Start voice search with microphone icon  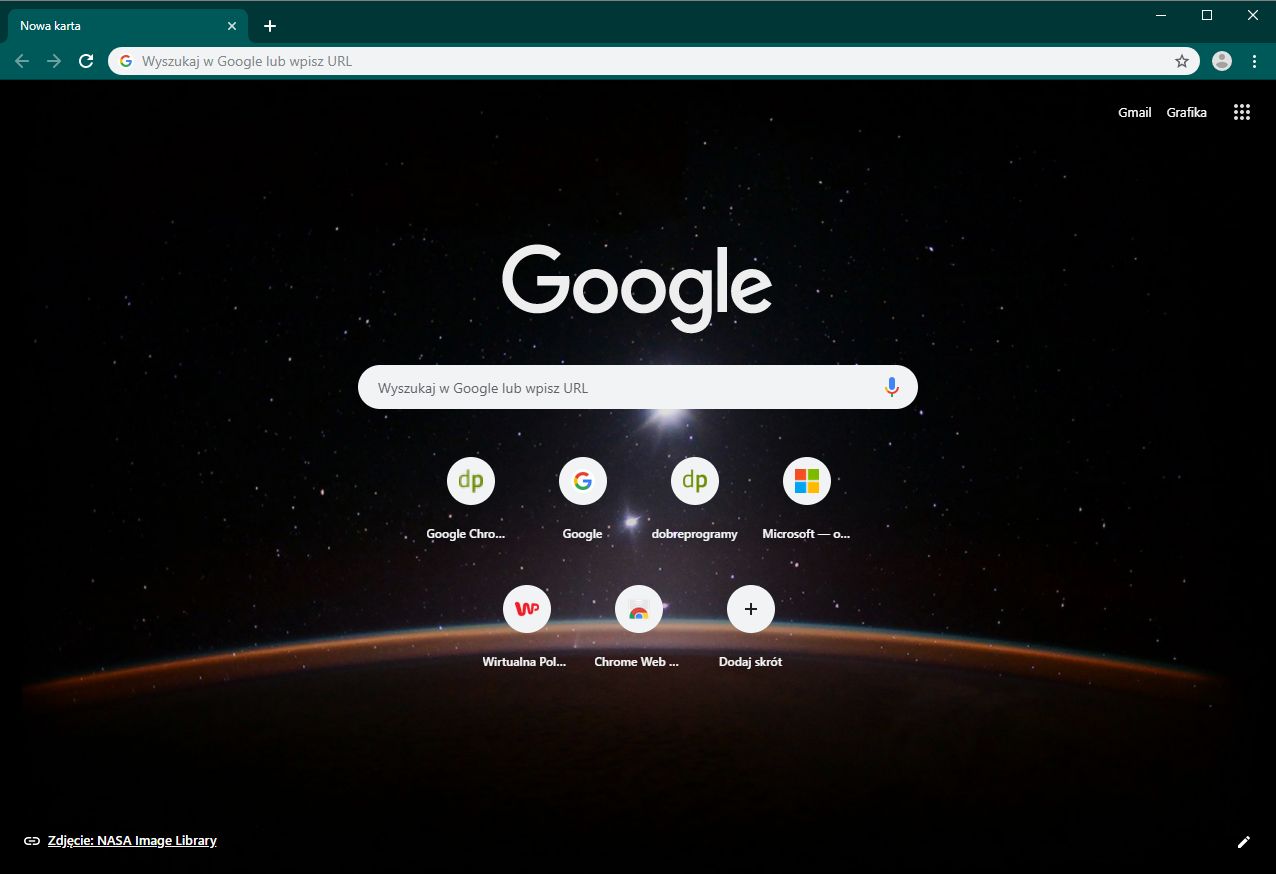892,387
